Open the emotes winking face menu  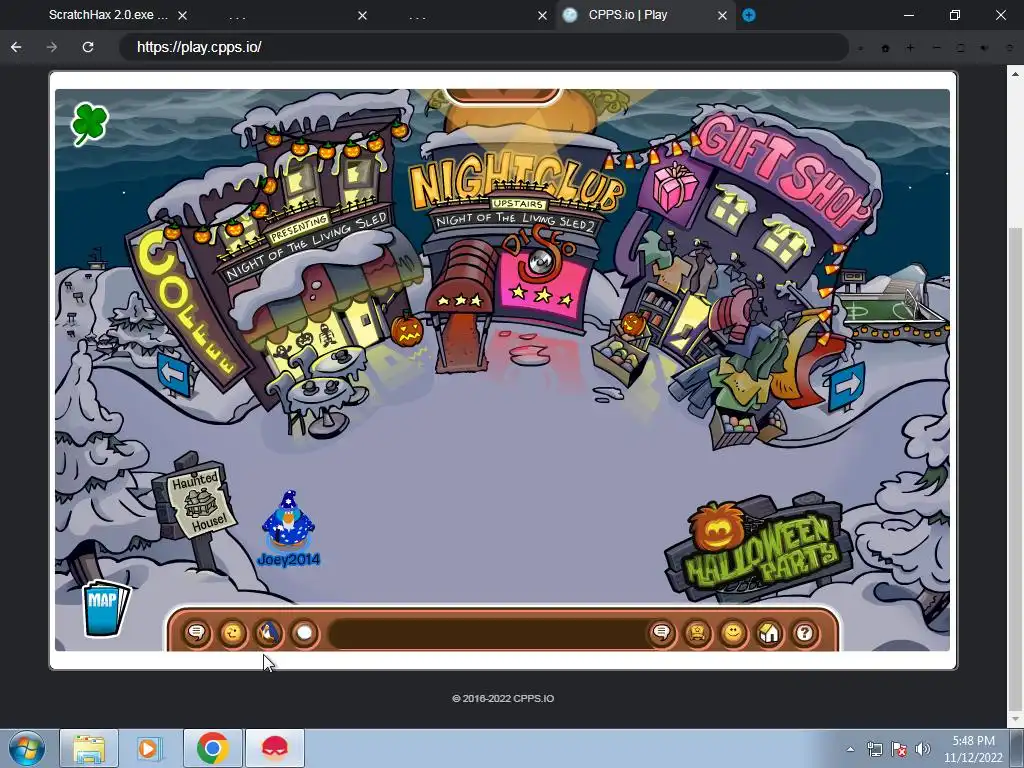pos(232,633)
